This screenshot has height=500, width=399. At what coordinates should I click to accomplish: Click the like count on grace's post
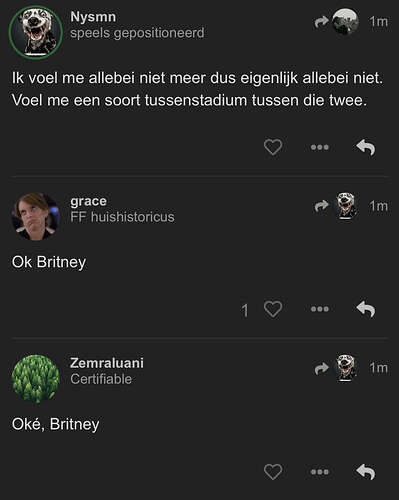click(x=245, y=310)
